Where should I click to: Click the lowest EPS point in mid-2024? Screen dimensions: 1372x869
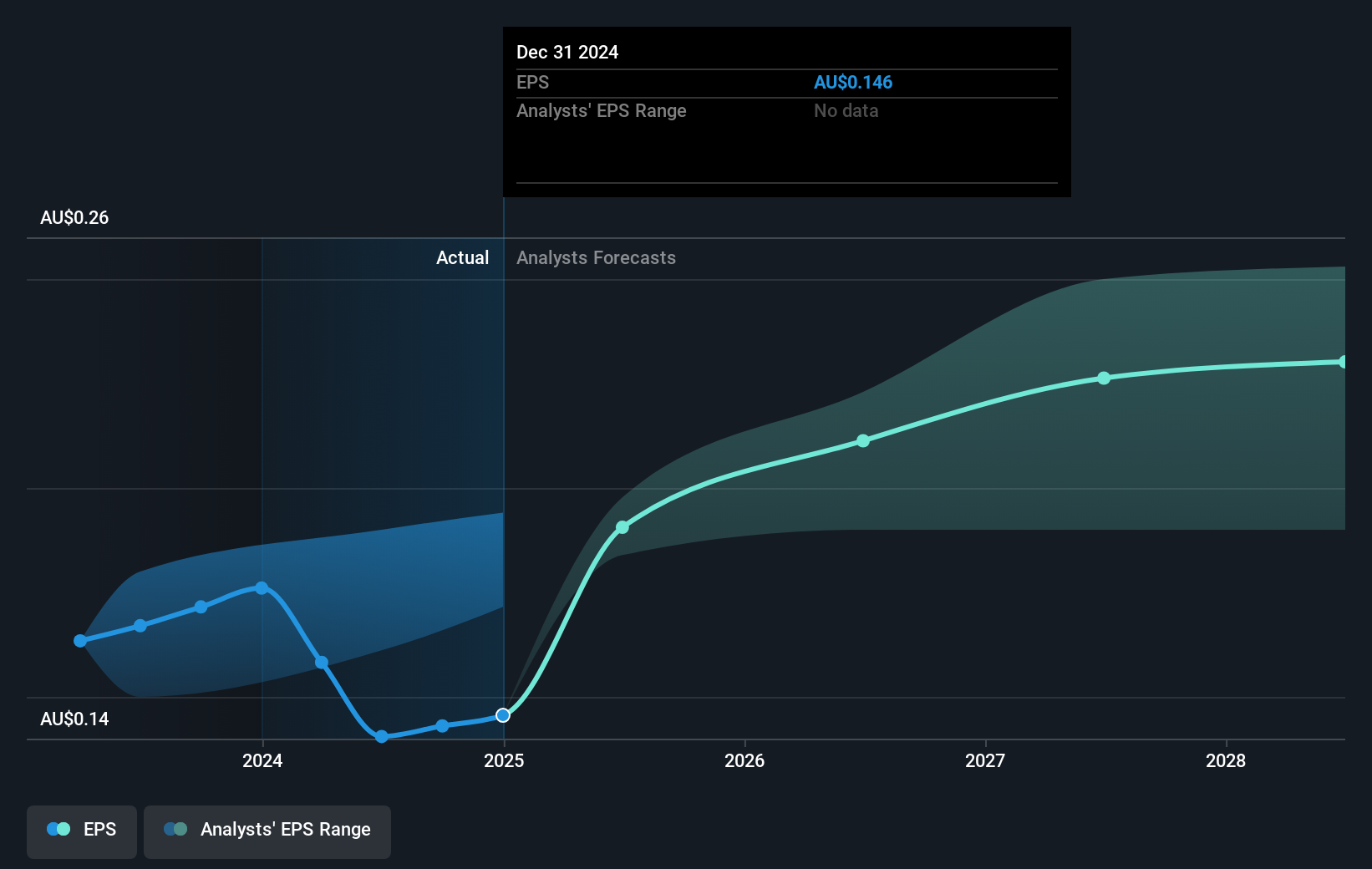coord(382,736)
